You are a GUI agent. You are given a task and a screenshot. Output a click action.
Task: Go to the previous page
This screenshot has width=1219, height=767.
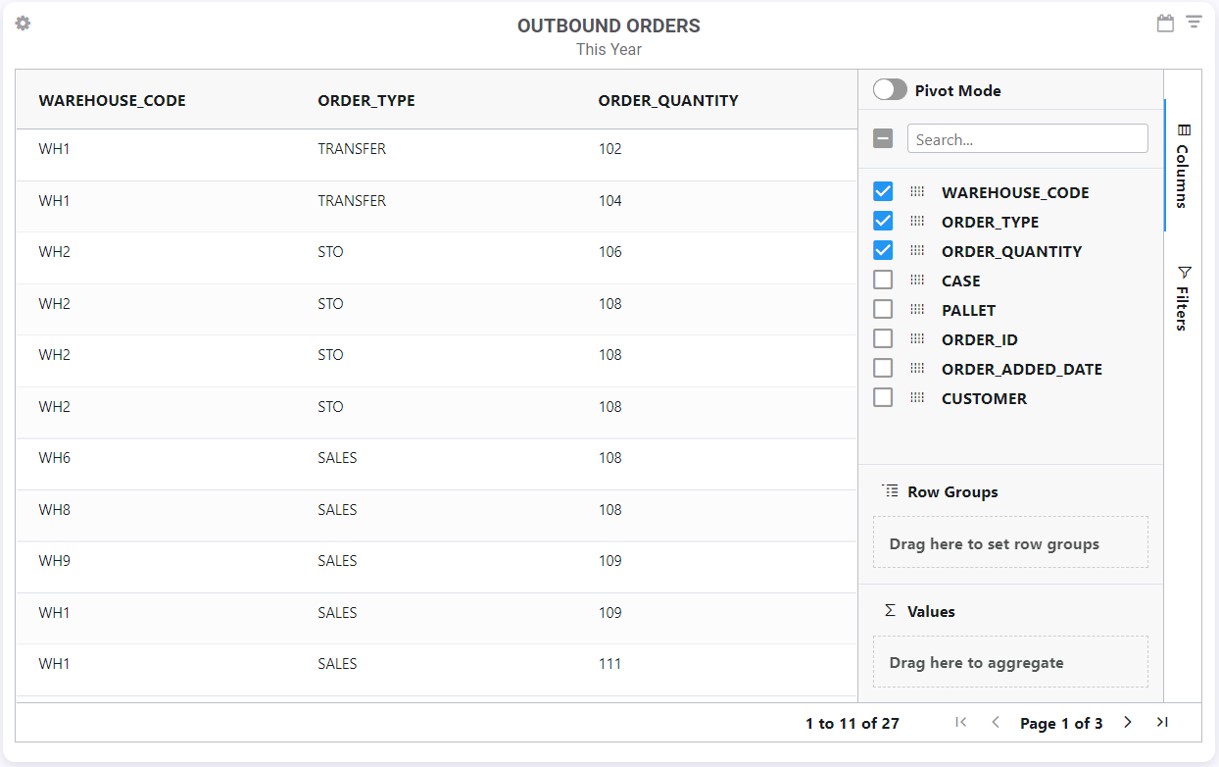point(995,722)
